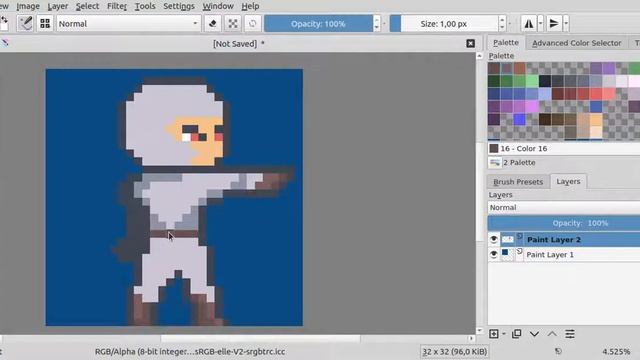The image size is (640, 360).
Task: Open the palette chooser '2 Palette' button
Action: [x=495, y=162]
